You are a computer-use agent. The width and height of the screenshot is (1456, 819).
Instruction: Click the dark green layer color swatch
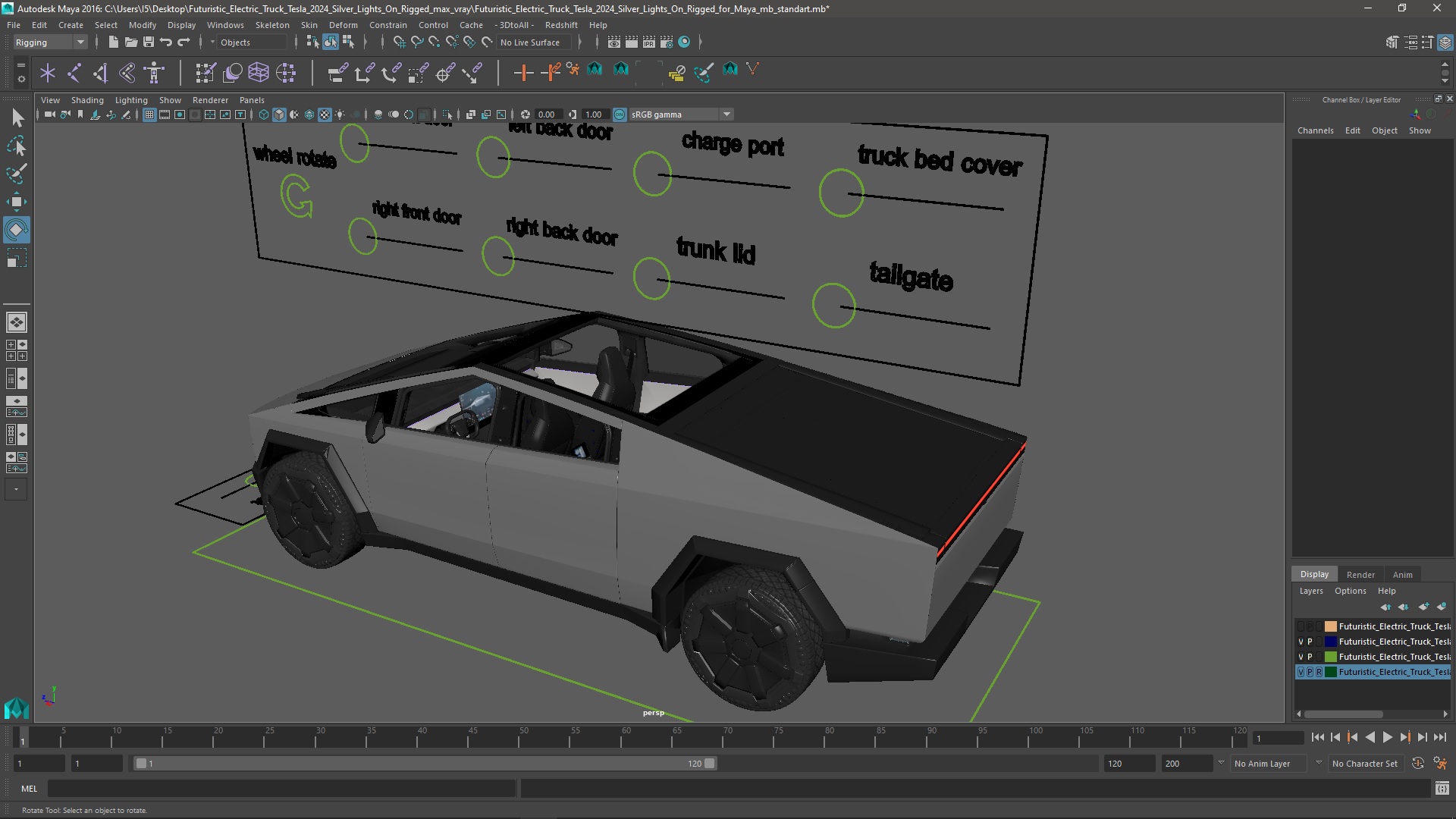[x=1330, y=672]
